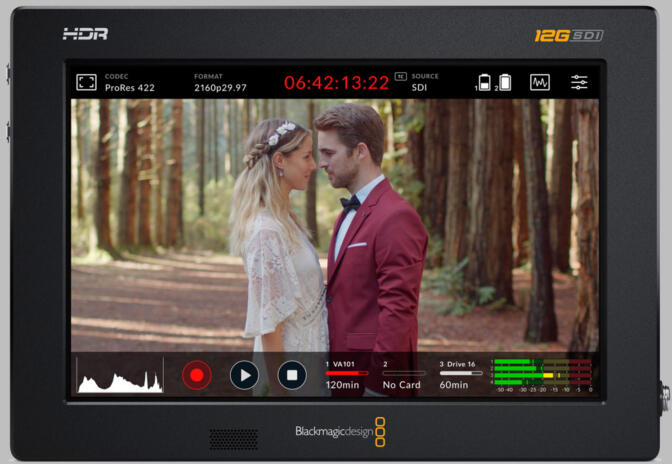Tap the VA101 red capacity bar

pos(347,373)
